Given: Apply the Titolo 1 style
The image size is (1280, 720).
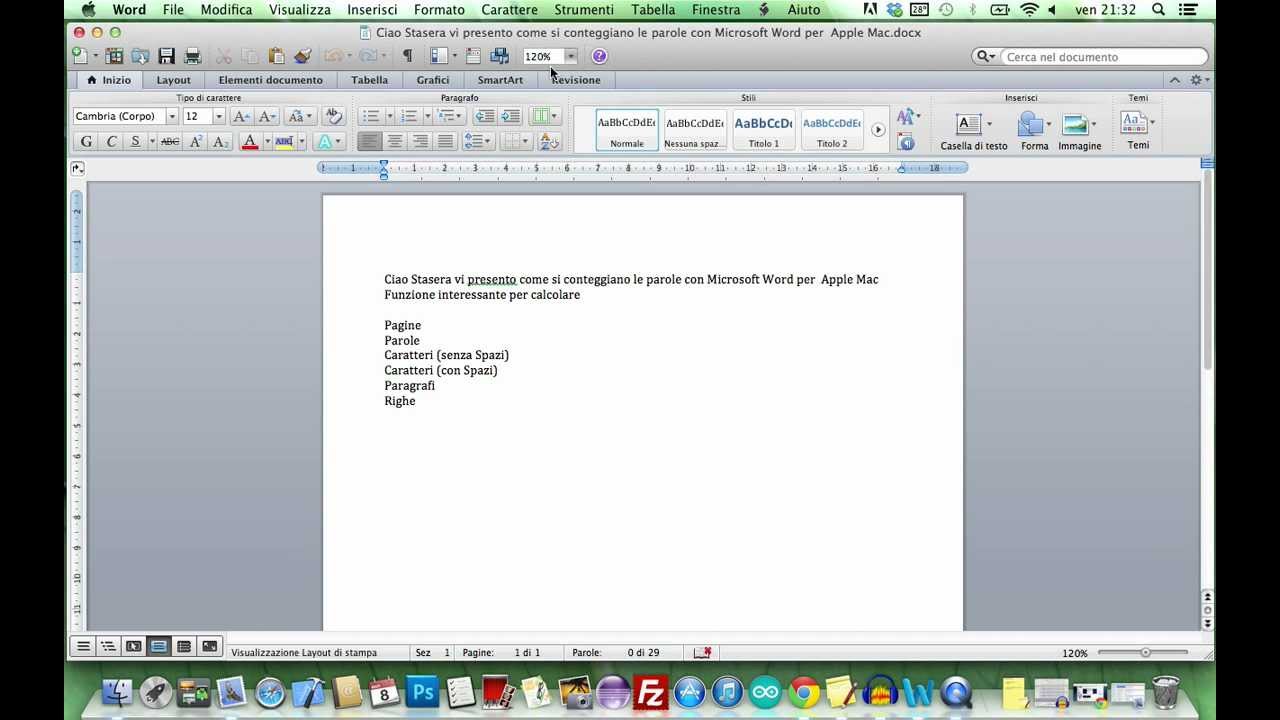Looking at the screenshot, I should coord(764,130).
